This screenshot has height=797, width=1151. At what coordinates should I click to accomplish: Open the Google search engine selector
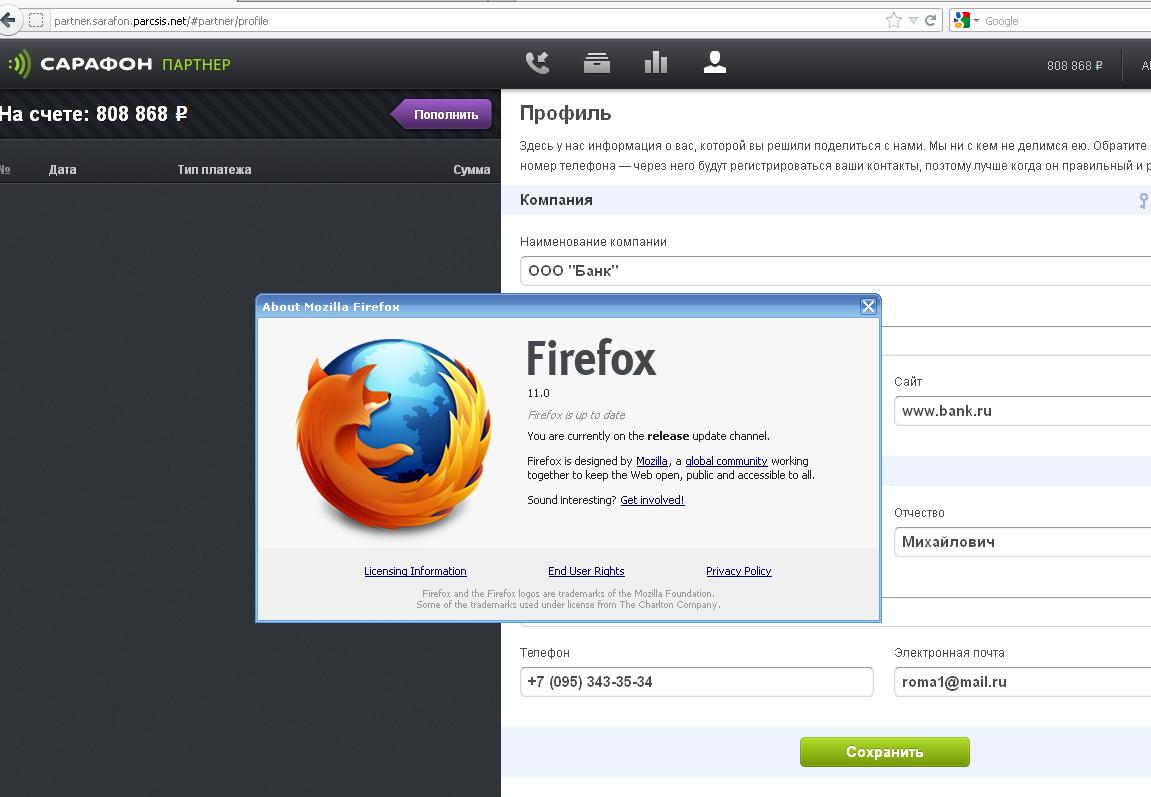click(x=965, y=21)
